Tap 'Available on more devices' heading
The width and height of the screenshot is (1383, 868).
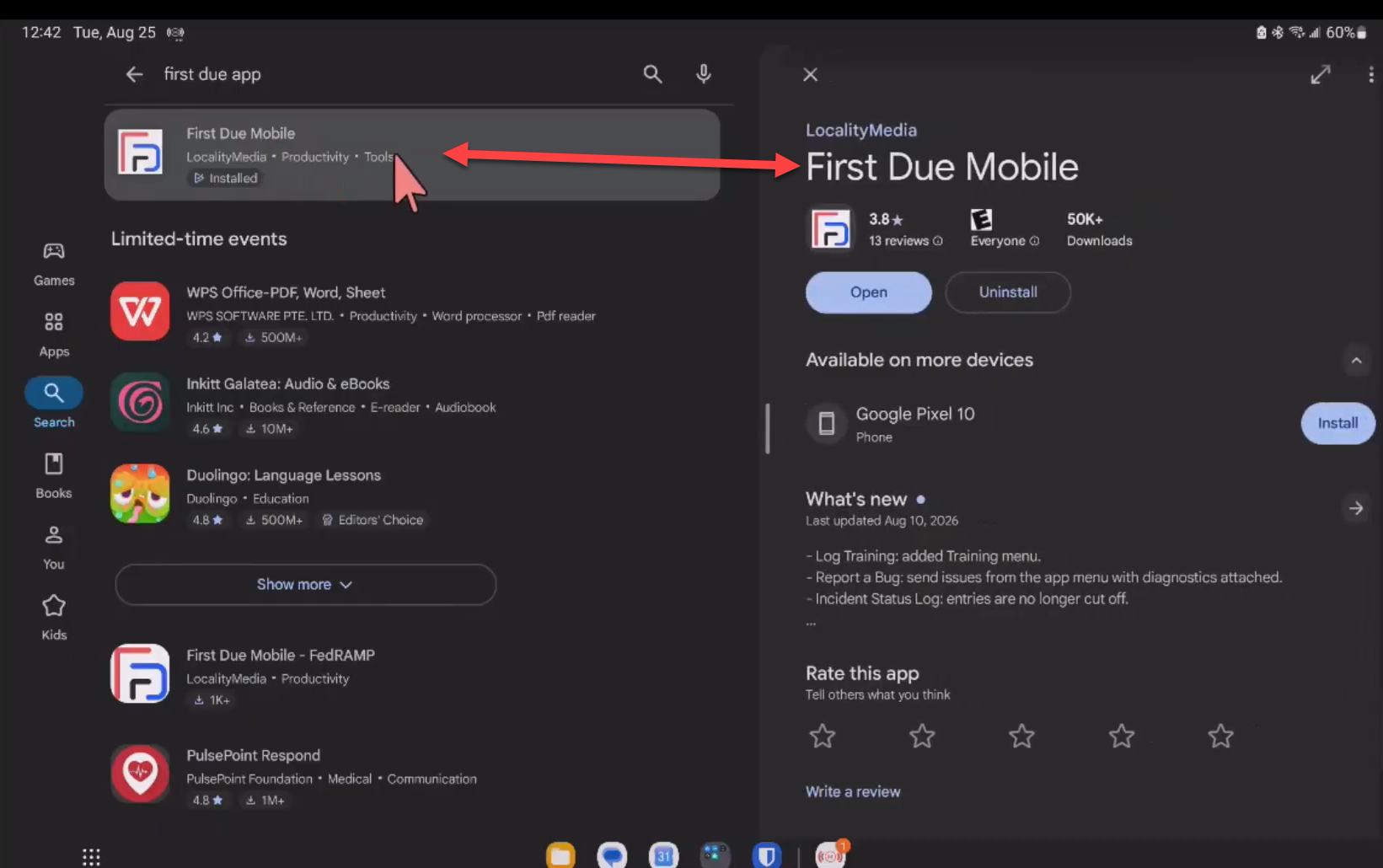[x=919, y=360]
